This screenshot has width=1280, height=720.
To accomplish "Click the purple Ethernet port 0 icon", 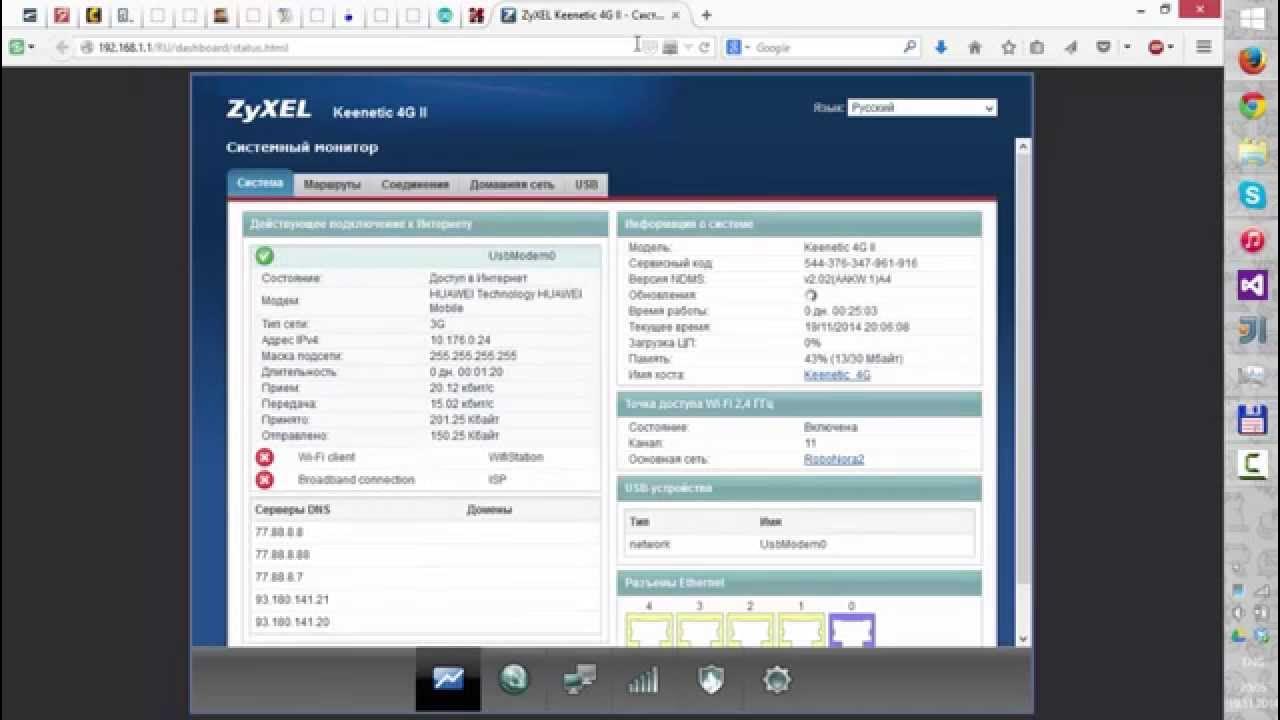I will coord(852,630).
